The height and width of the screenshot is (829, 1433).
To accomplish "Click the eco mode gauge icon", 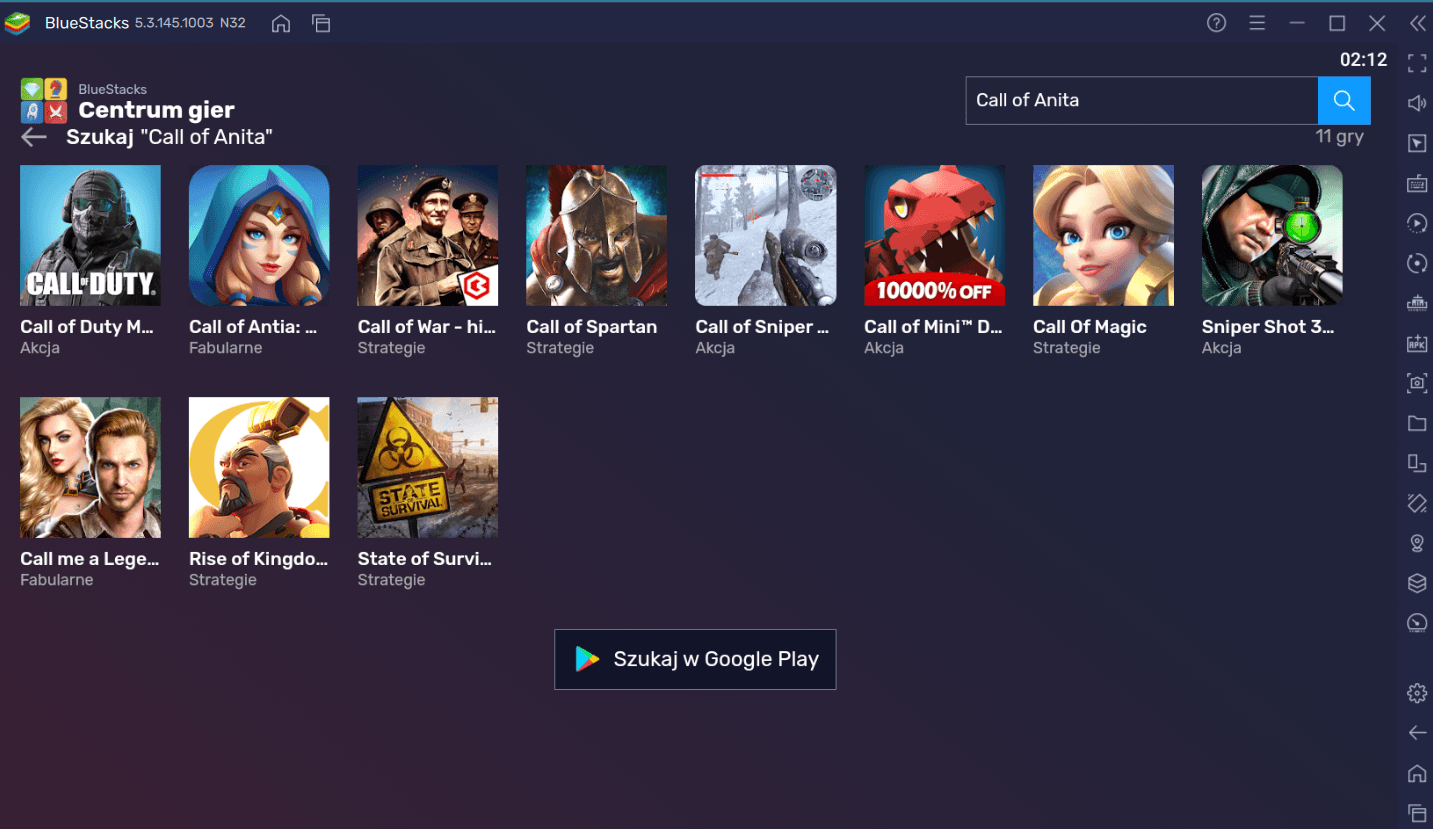I will (1417, 623).
